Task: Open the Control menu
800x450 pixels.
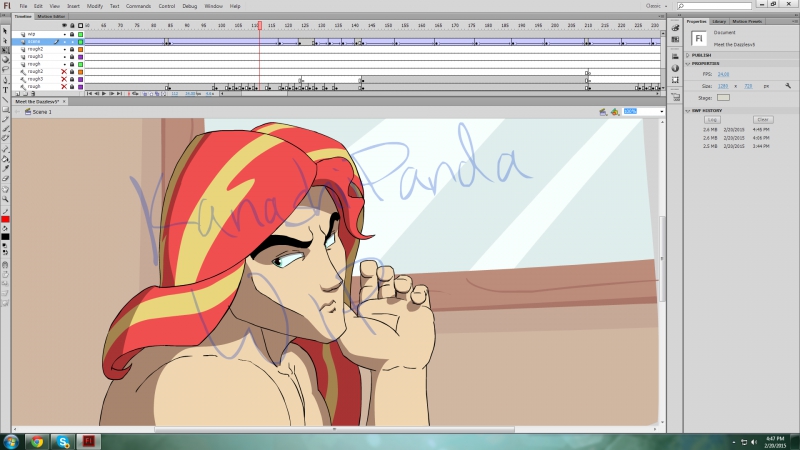Action: [x=167, y=6]
